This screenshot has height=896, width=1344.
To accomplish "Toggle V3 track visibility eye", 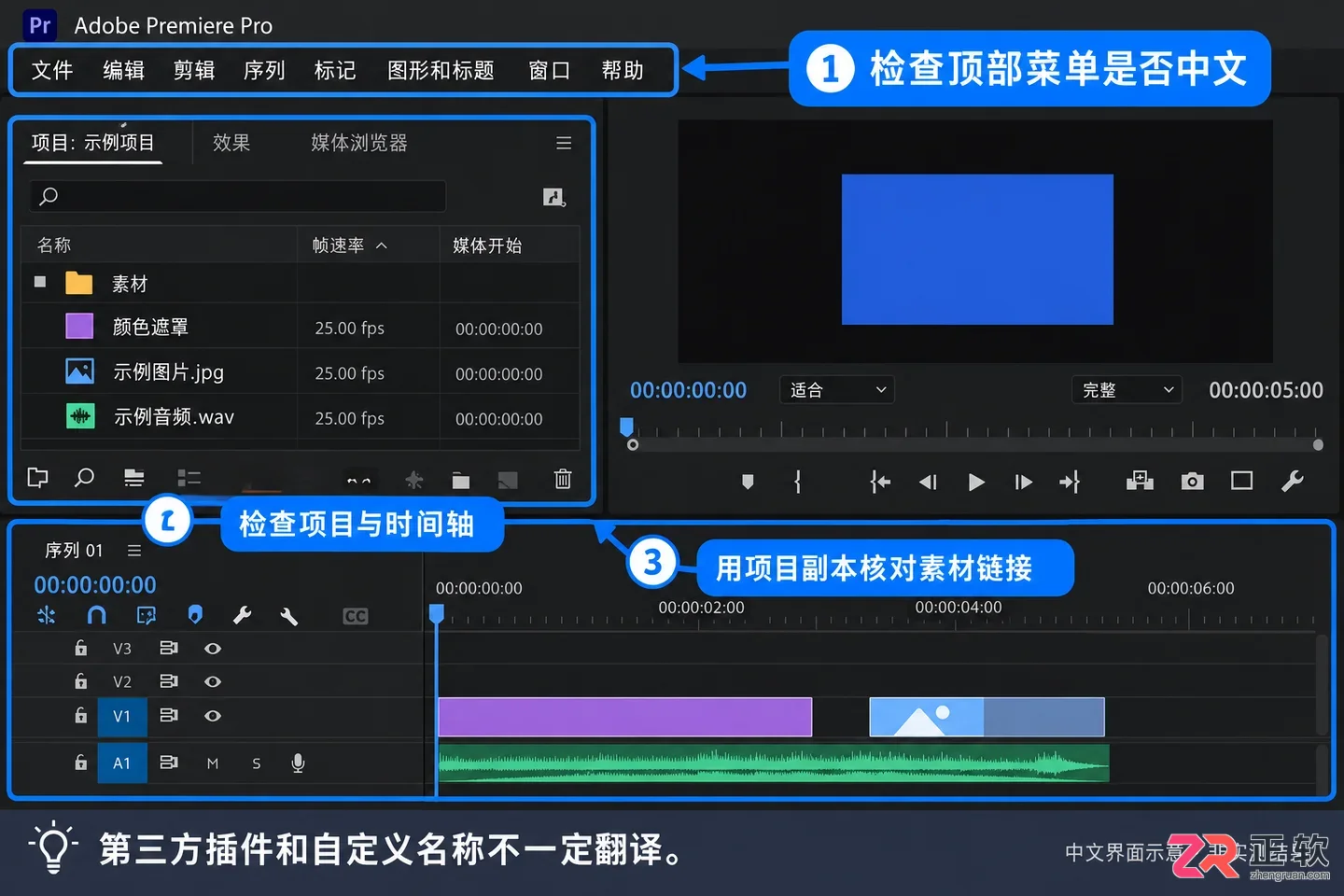I will (213, 648).
